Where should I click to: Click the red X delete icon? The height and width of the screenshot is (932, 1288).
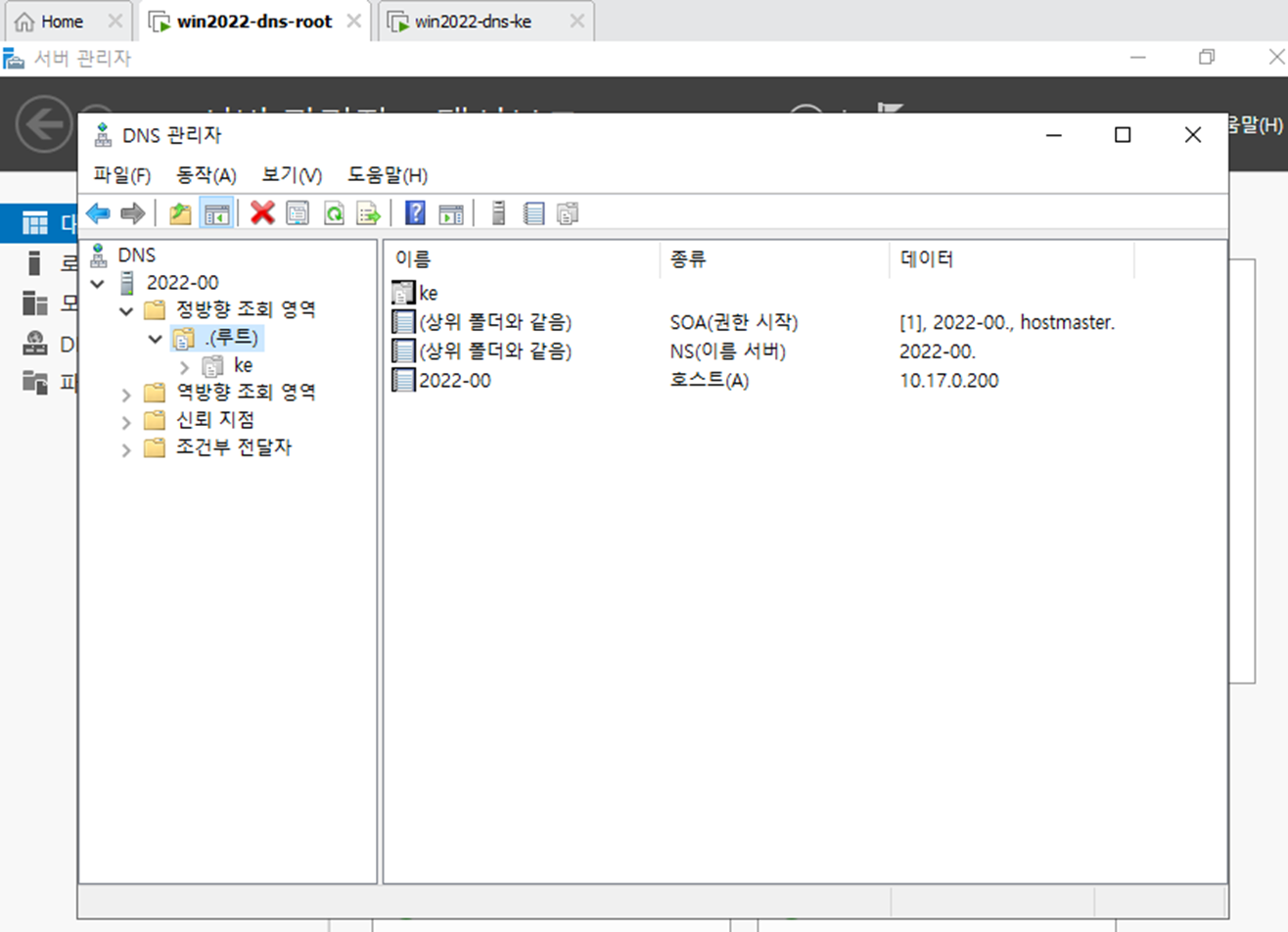262,212
